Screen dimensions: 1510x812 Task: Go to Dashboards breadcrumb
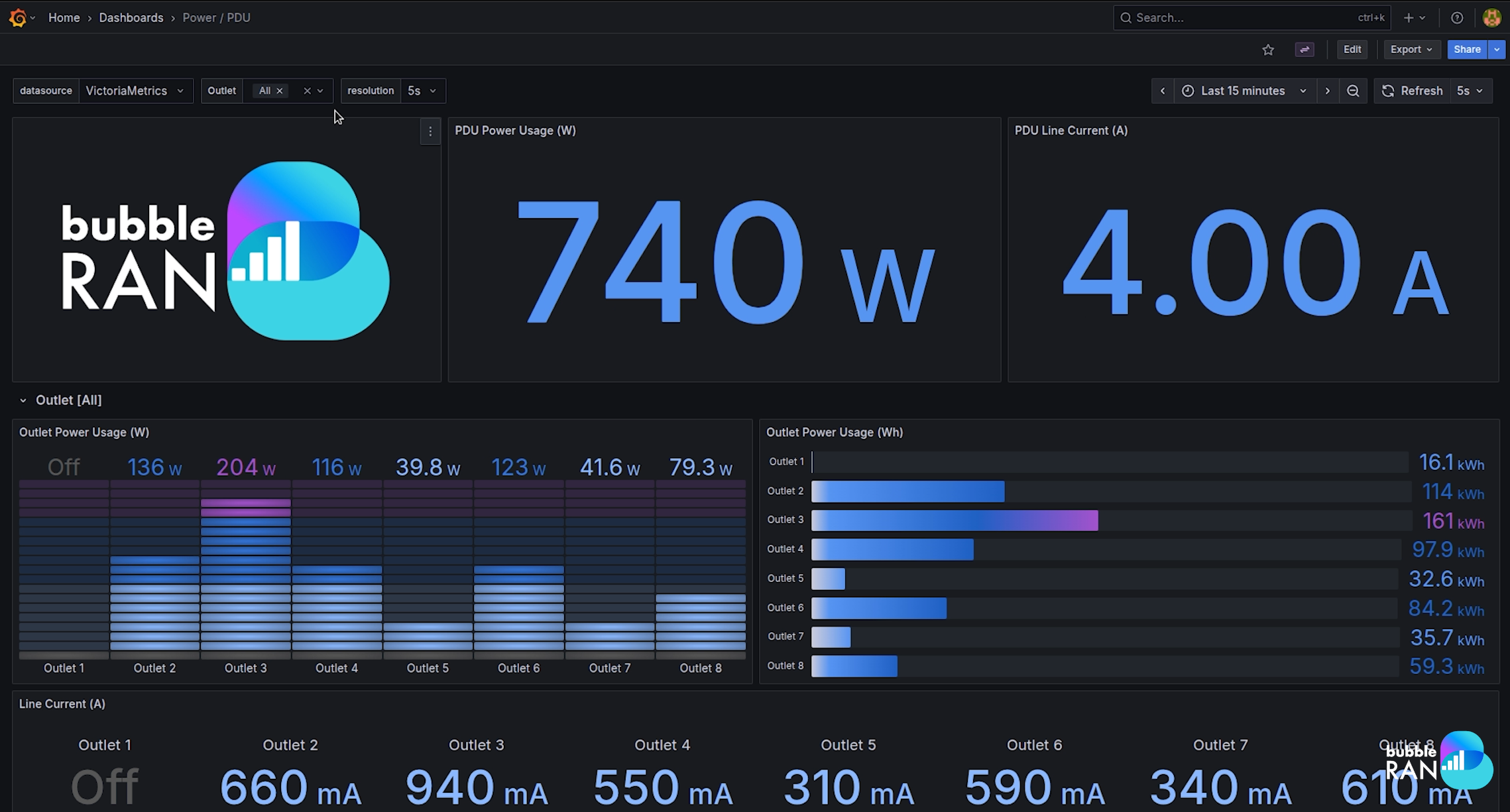pos(131,18)
